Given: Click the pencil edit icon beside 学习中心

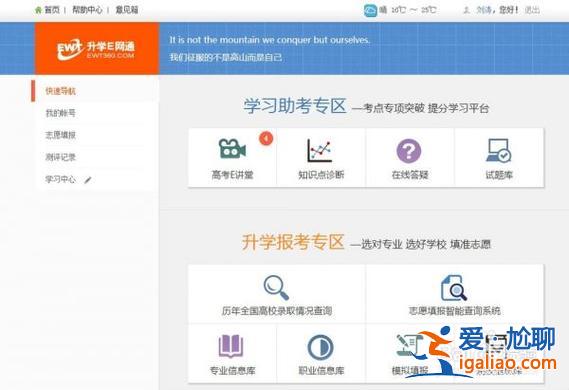Looking at the screenshot, I should pyautogui.click(x=87, y=180).
